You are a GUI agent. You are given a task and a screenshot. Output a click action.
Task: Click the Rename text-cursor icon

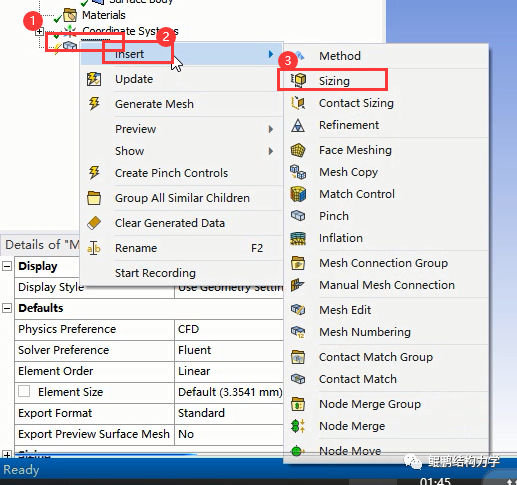pos(94,248)
